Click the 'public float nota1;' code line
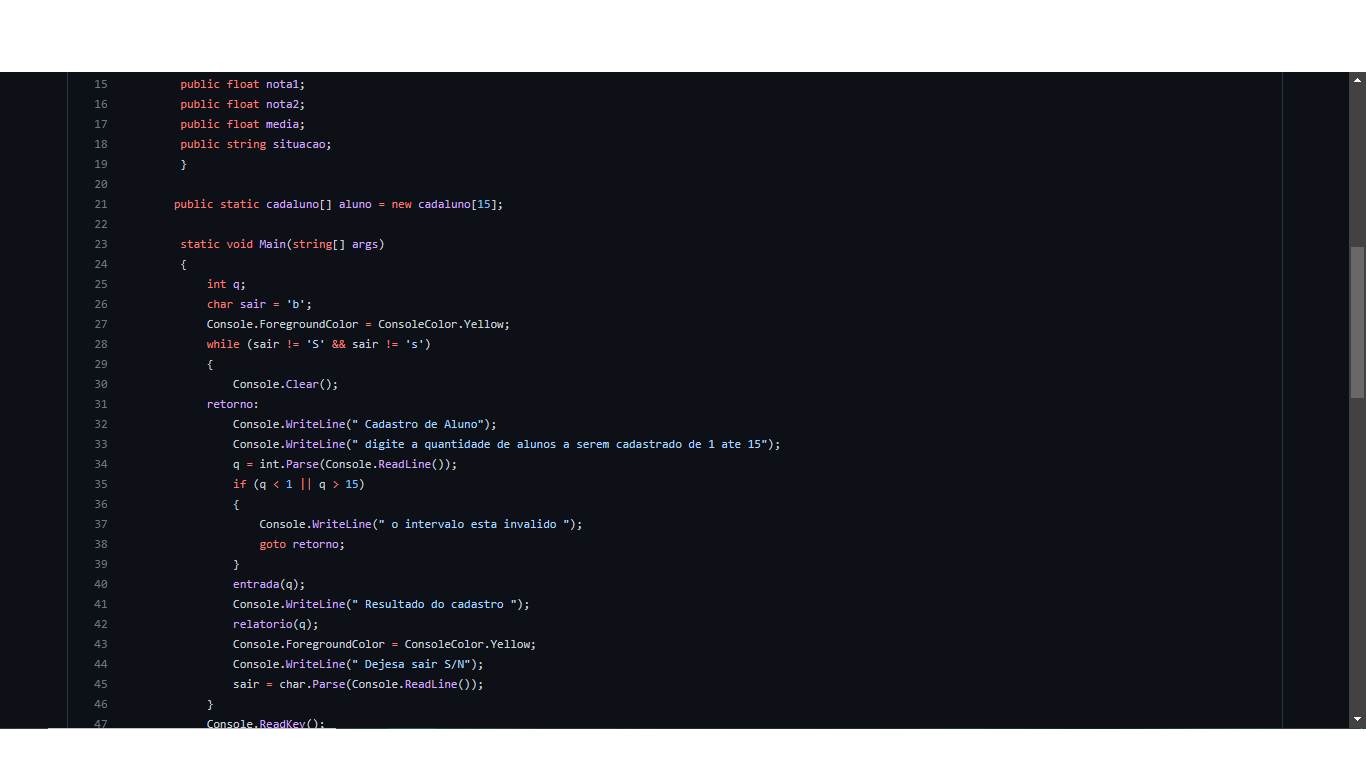 243,84
